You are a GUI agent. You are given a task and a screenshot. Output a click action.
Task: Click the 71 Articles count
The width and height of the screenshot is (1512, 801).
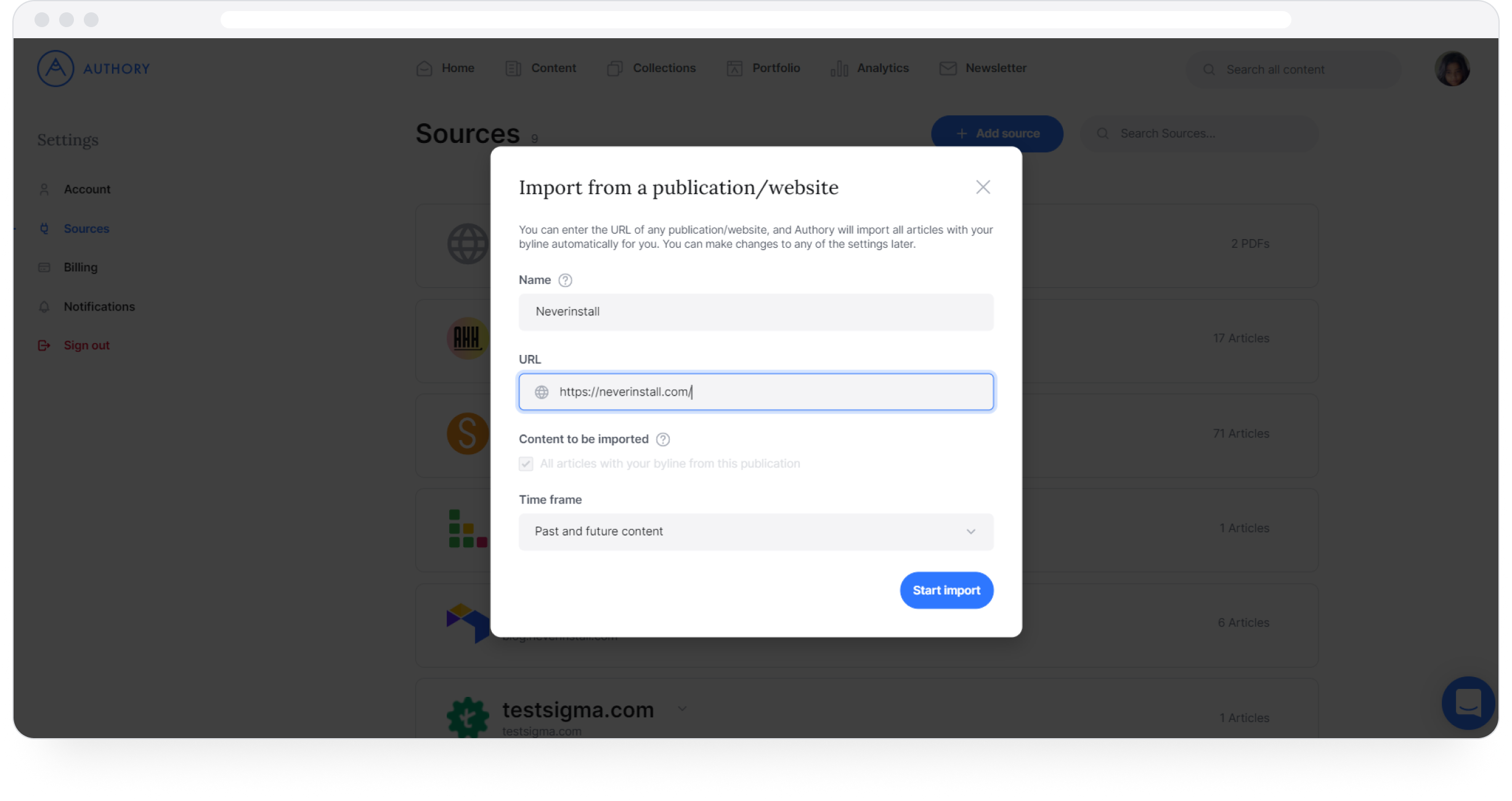(1241, 434)
